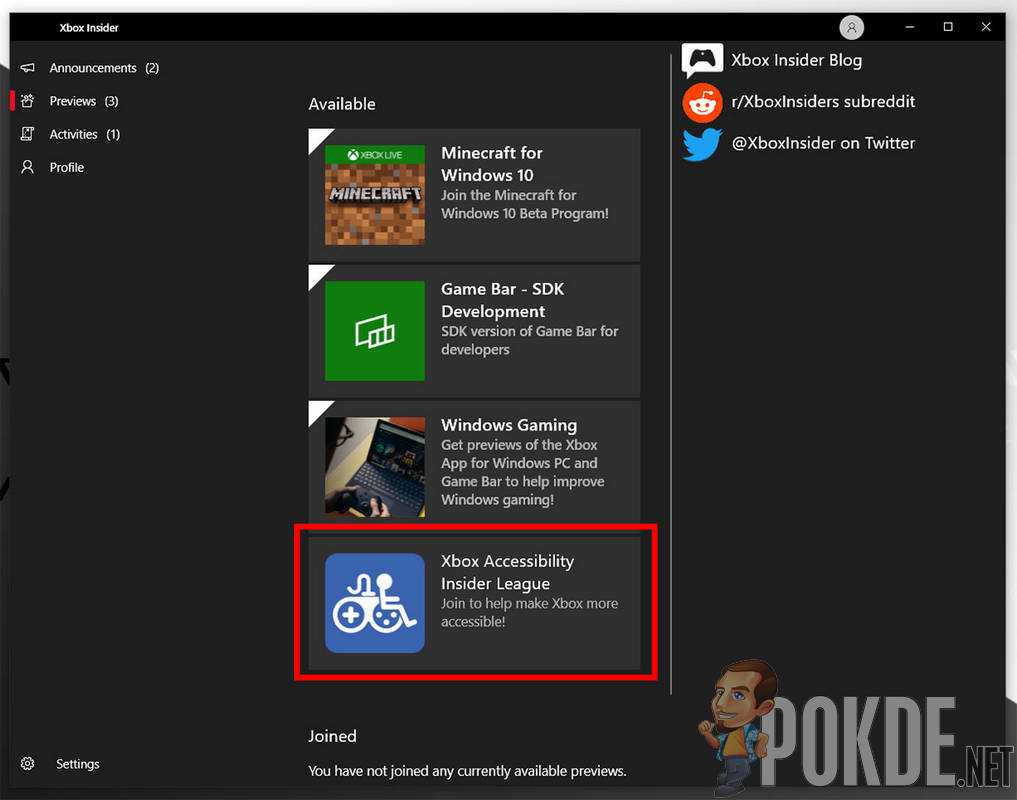Click the Previews sidebar icon
The image size is (1017, 800).
point(27,101)
